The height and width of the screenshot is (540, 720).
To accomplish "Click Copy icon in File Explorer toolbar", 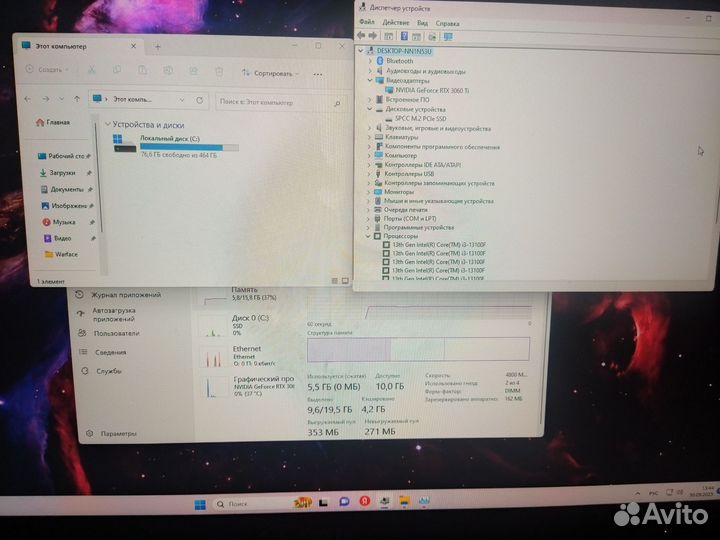I will pyautogui.click(x=117, y=70).
